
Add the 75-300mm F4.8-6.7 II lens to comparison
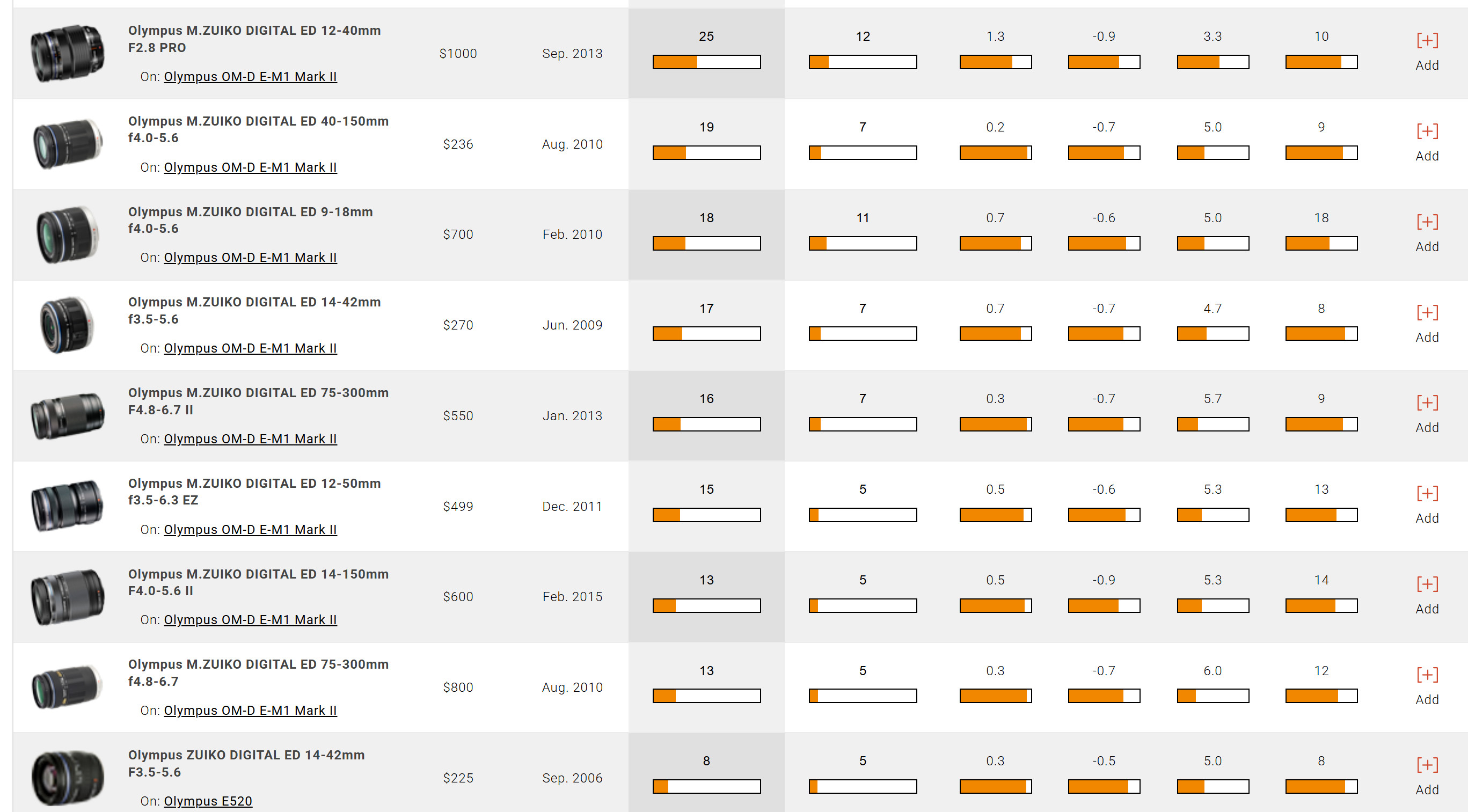[1427, 414]
